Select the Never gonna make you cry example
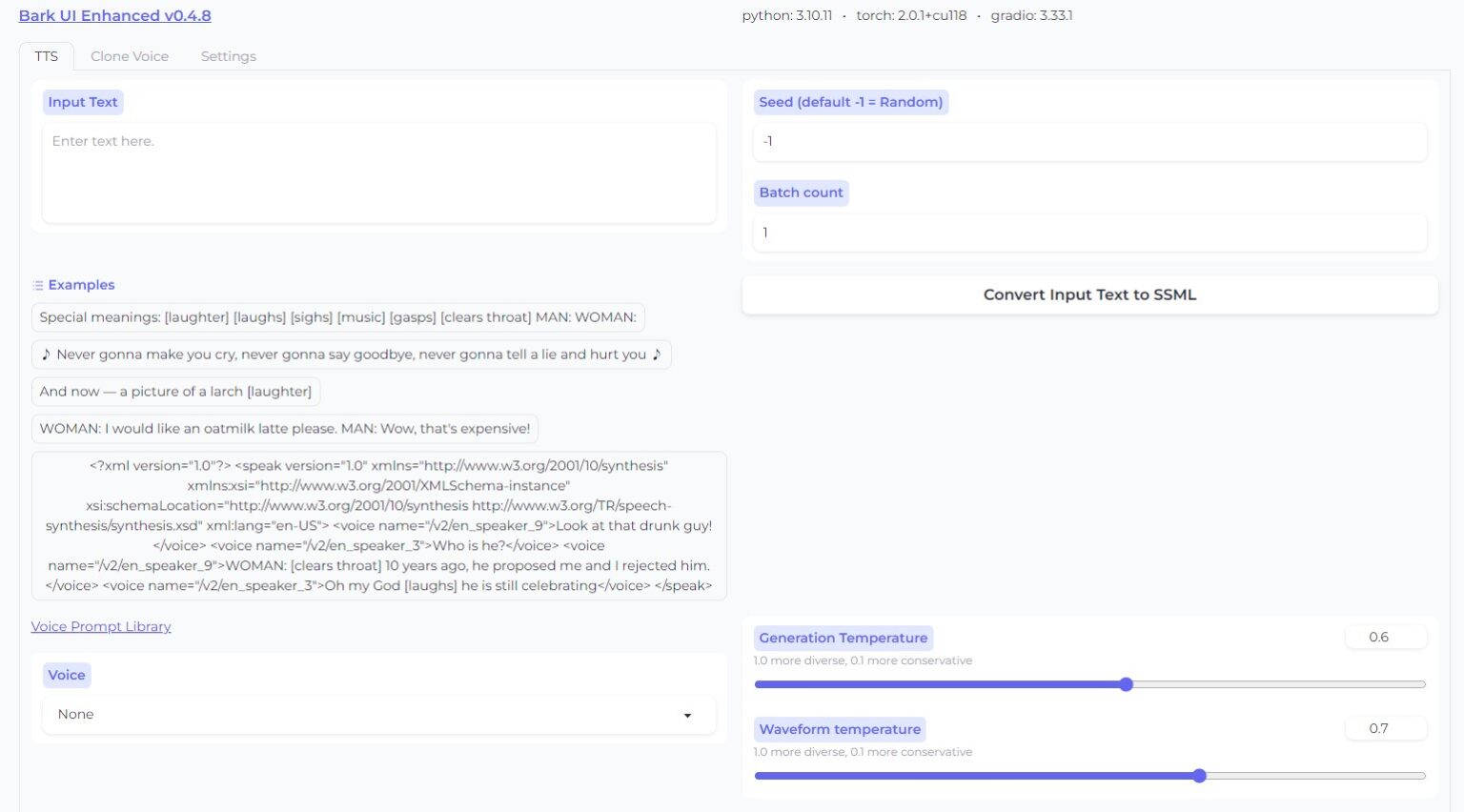1464x812 pixels. pyautogui.click(x=351, y=355)
